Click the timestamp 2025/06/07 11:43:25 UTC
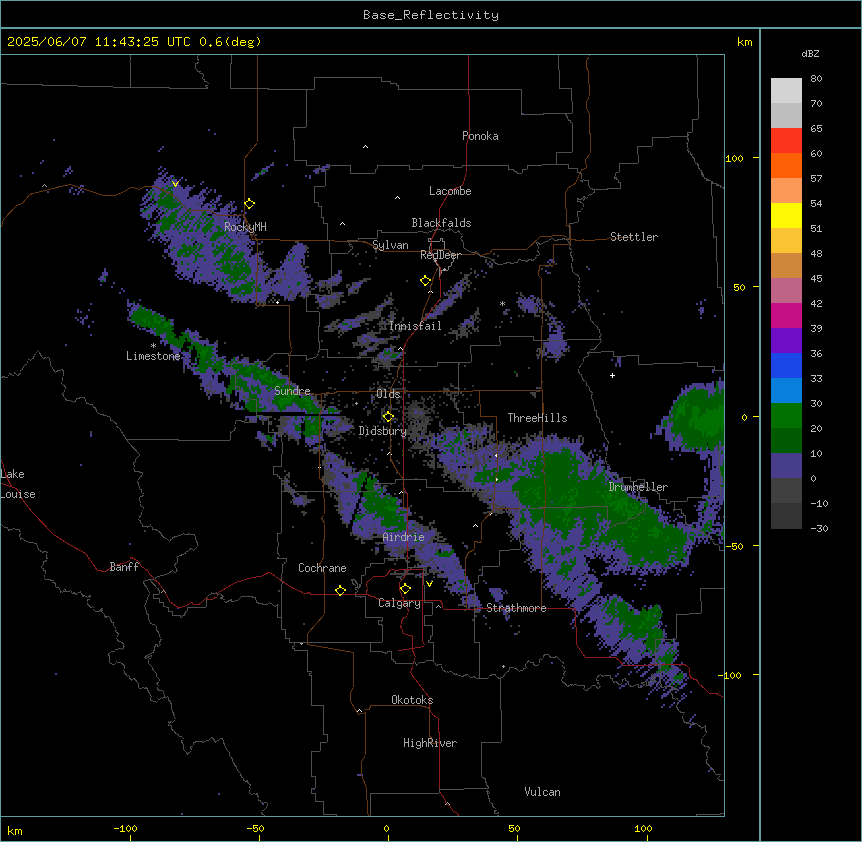 (98, 42)
